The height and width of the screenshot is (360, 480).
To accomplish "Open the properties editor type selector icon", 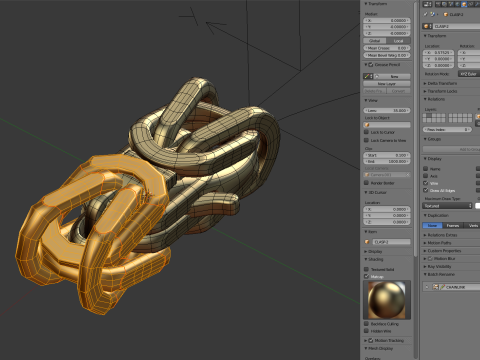I will click(x=427, y=4).
